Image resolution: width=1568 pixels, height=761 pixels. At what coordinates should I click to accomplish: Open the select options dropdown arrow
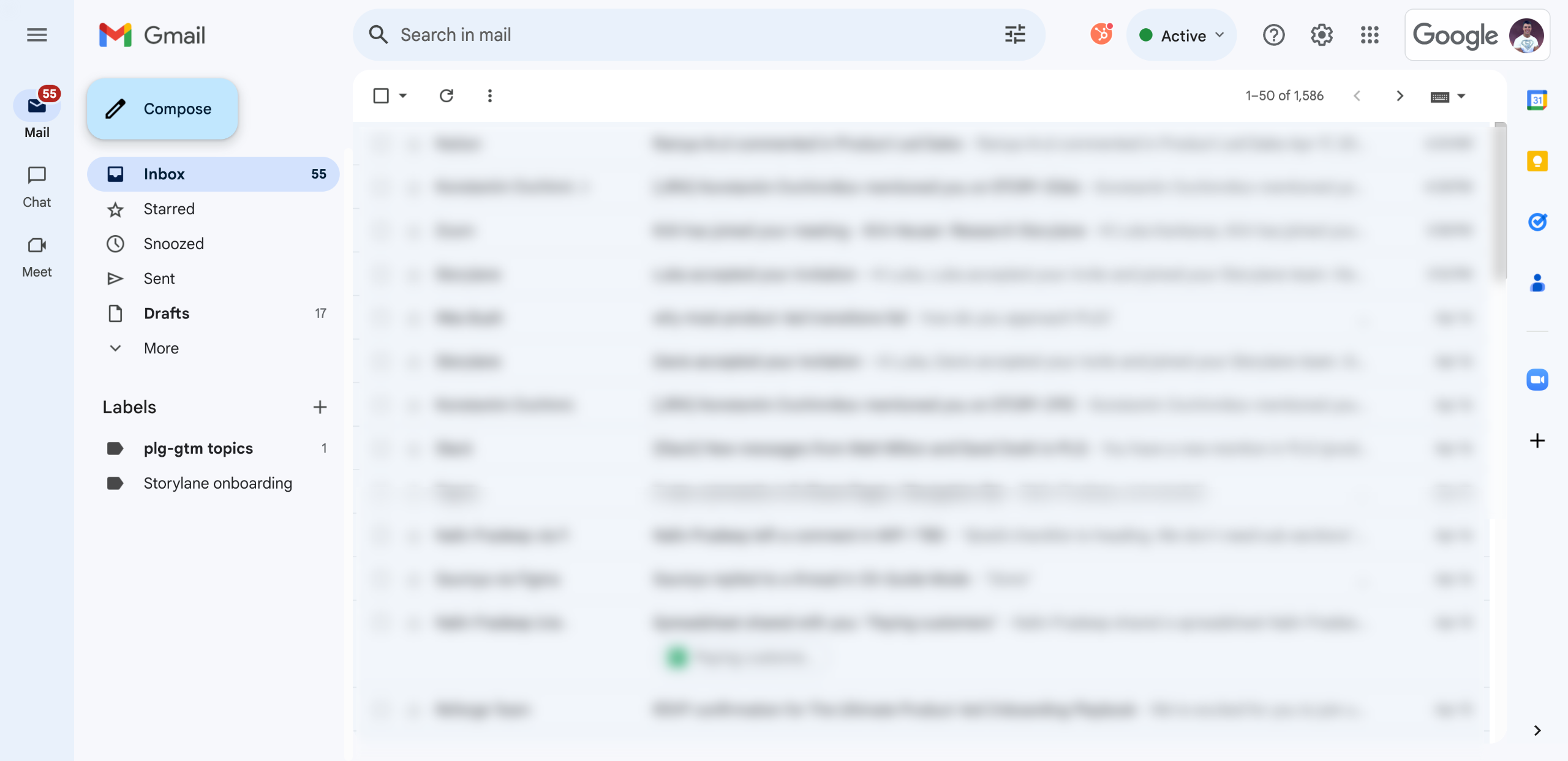click(x=403, y=96)
